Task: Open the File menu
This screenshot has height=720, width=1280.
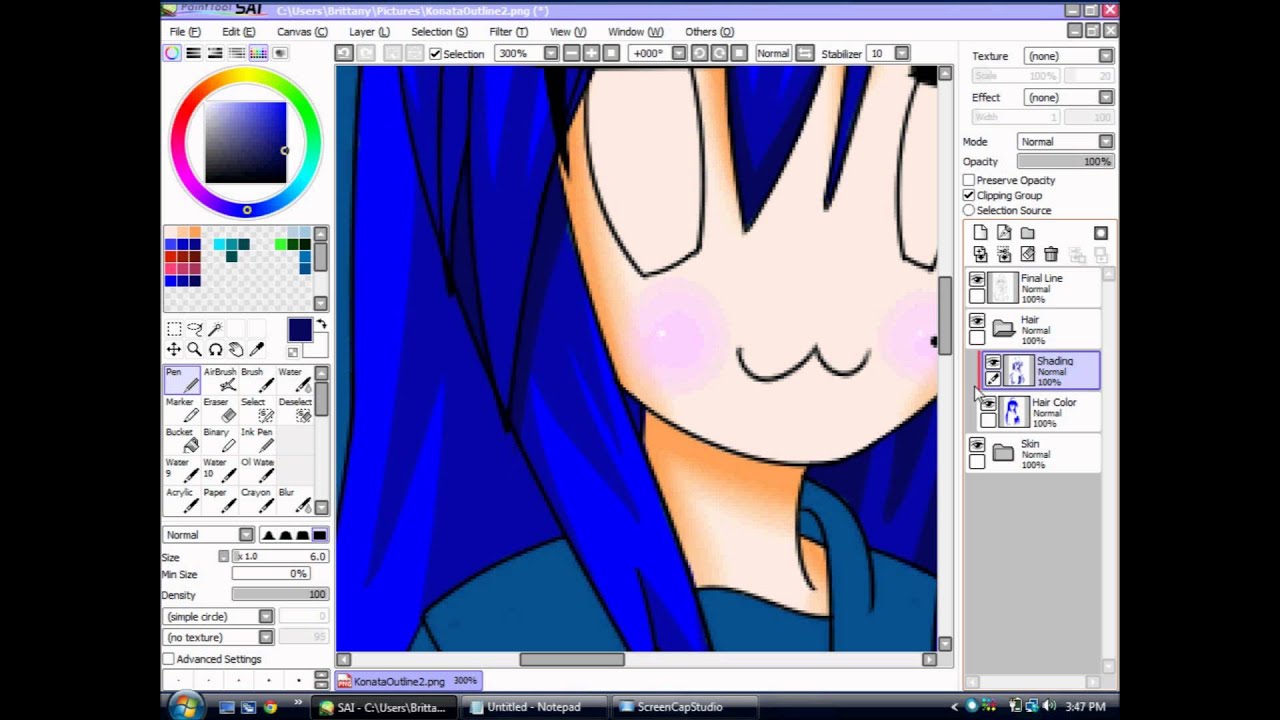Action: [184, 32]
